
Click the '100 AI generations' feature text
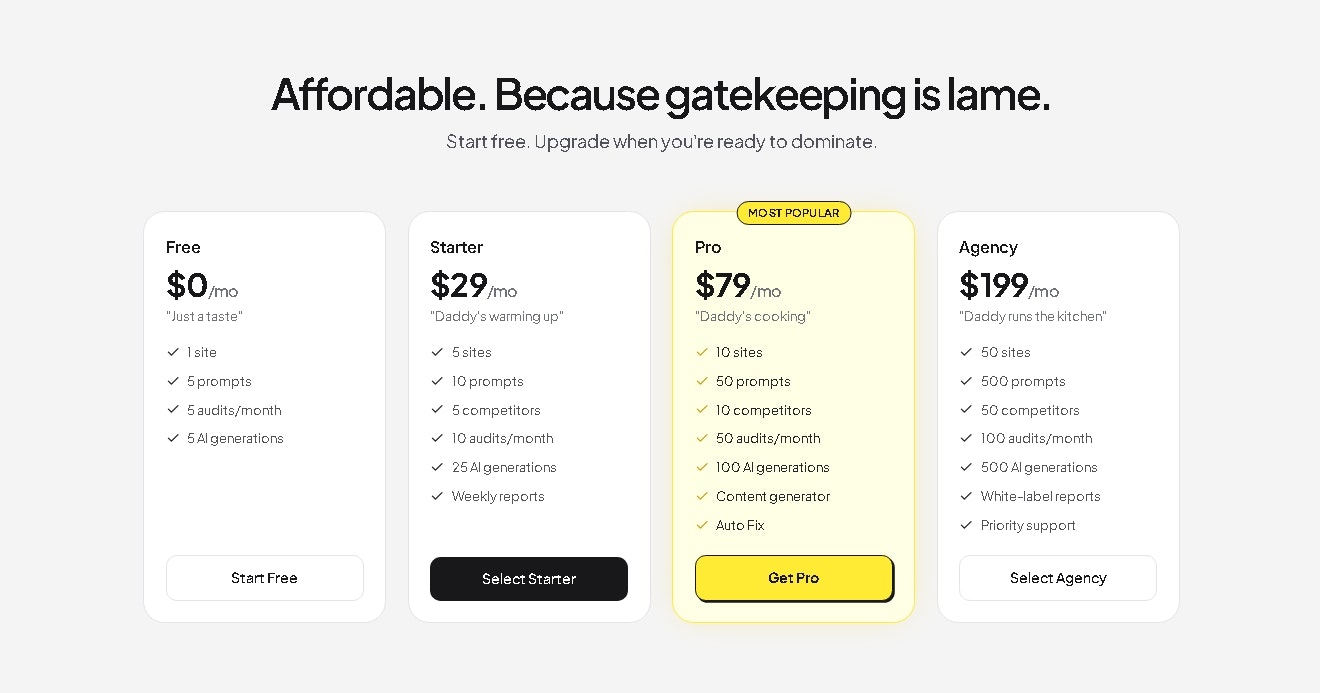773,467
